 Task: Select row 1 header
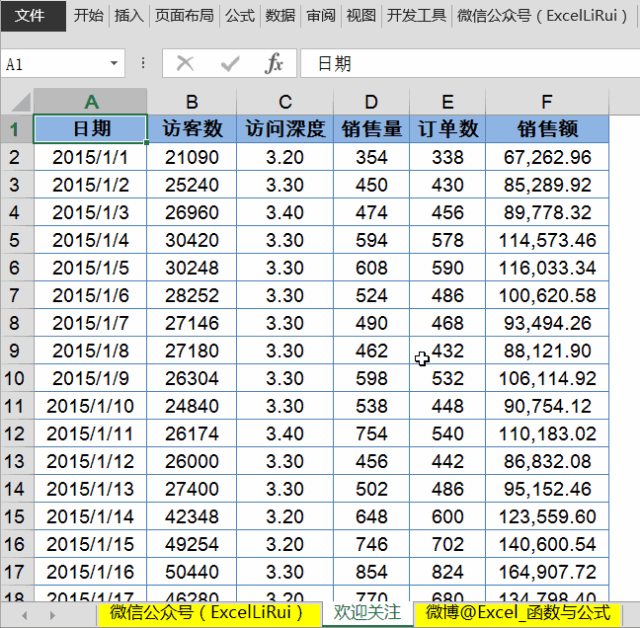(x=17, y=129)
